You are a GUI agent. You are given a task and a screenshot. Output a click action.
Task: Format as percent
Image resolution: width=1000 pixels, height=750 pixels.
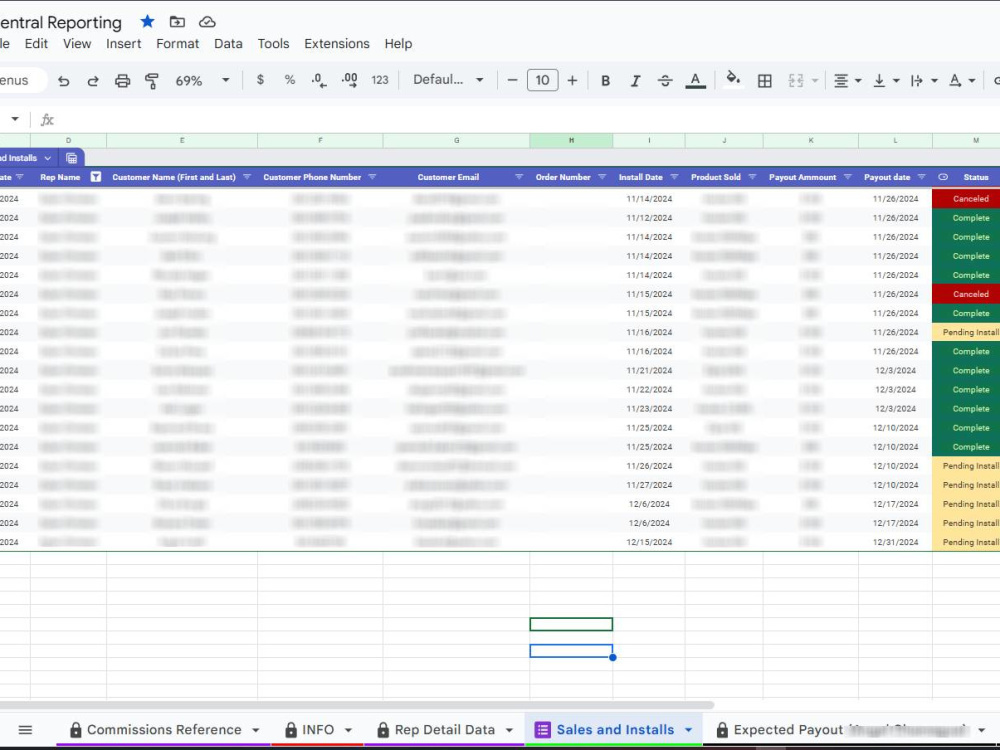290,80
